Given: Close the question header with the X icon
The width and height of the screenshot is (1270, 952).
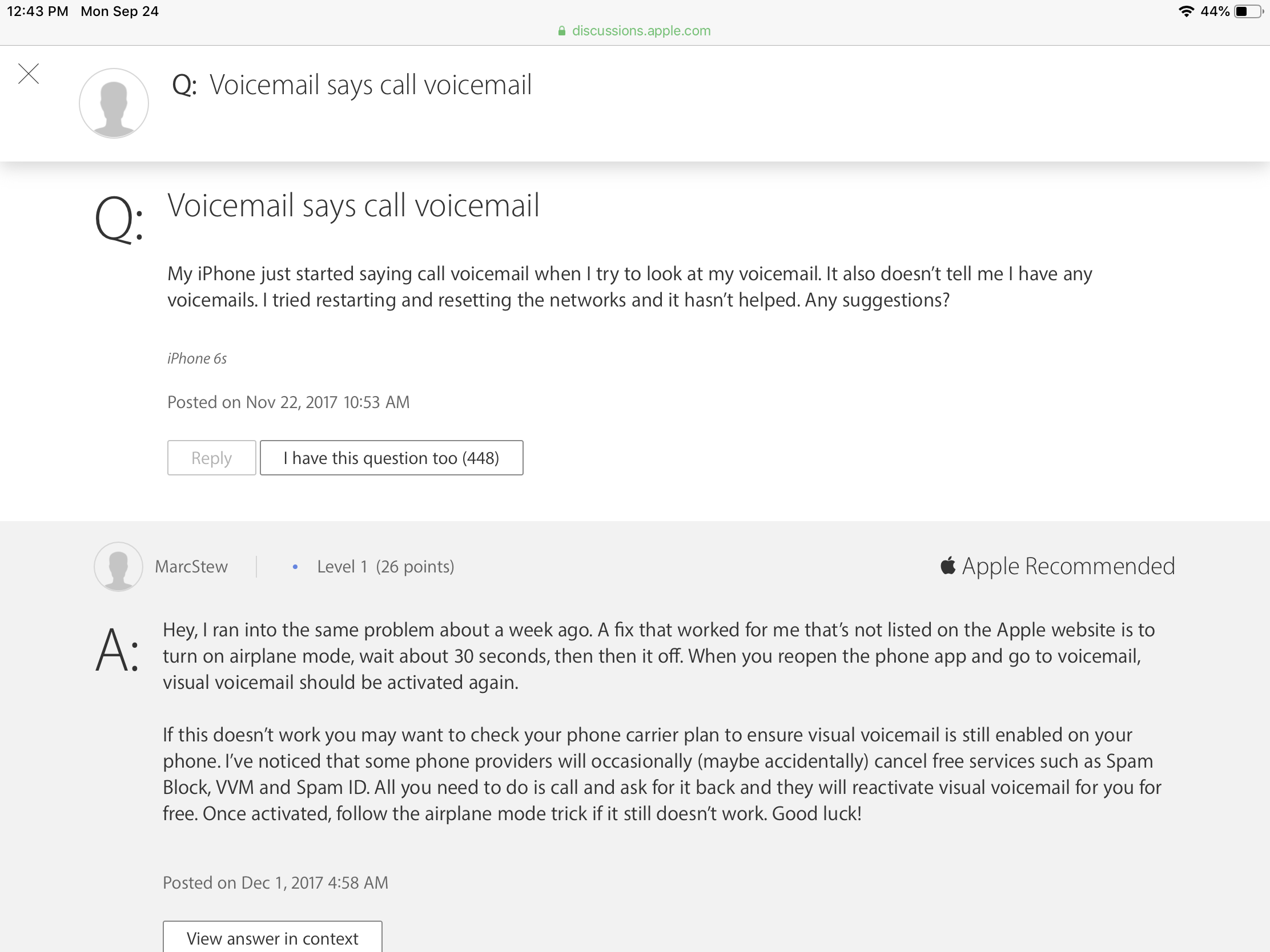Looking at the screenshot, I should pos(29,74).
